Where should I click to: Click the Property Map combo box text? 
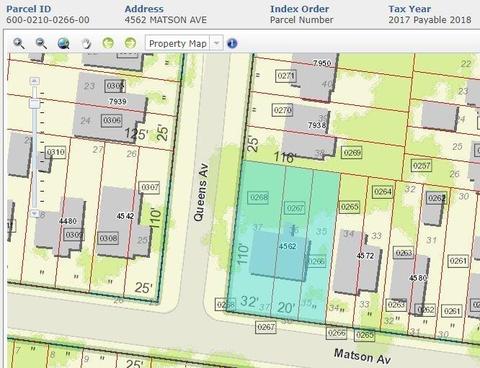177,44
